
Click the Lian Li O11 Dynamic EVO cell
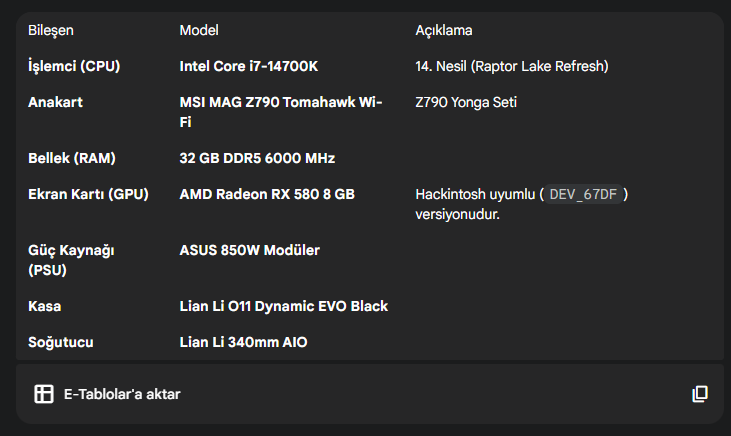pos(284,306)
